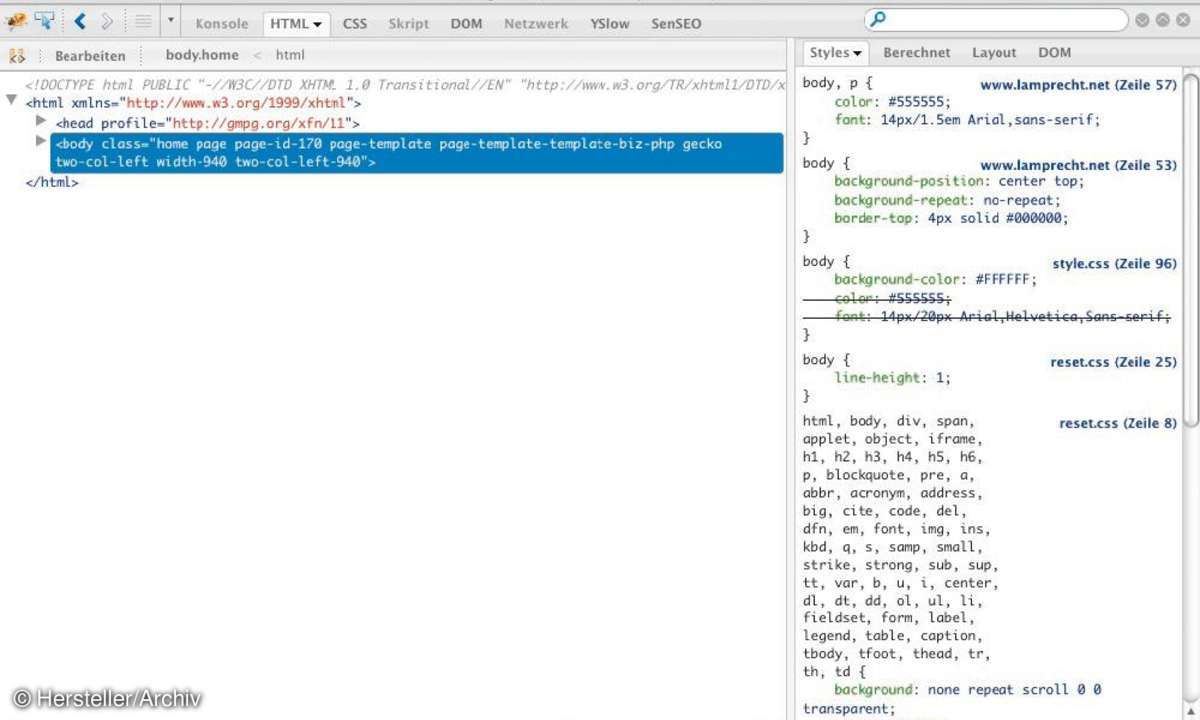
Task: Open www.lamprecht.net (Zeile 53) source link
Action: [1078, 165]
